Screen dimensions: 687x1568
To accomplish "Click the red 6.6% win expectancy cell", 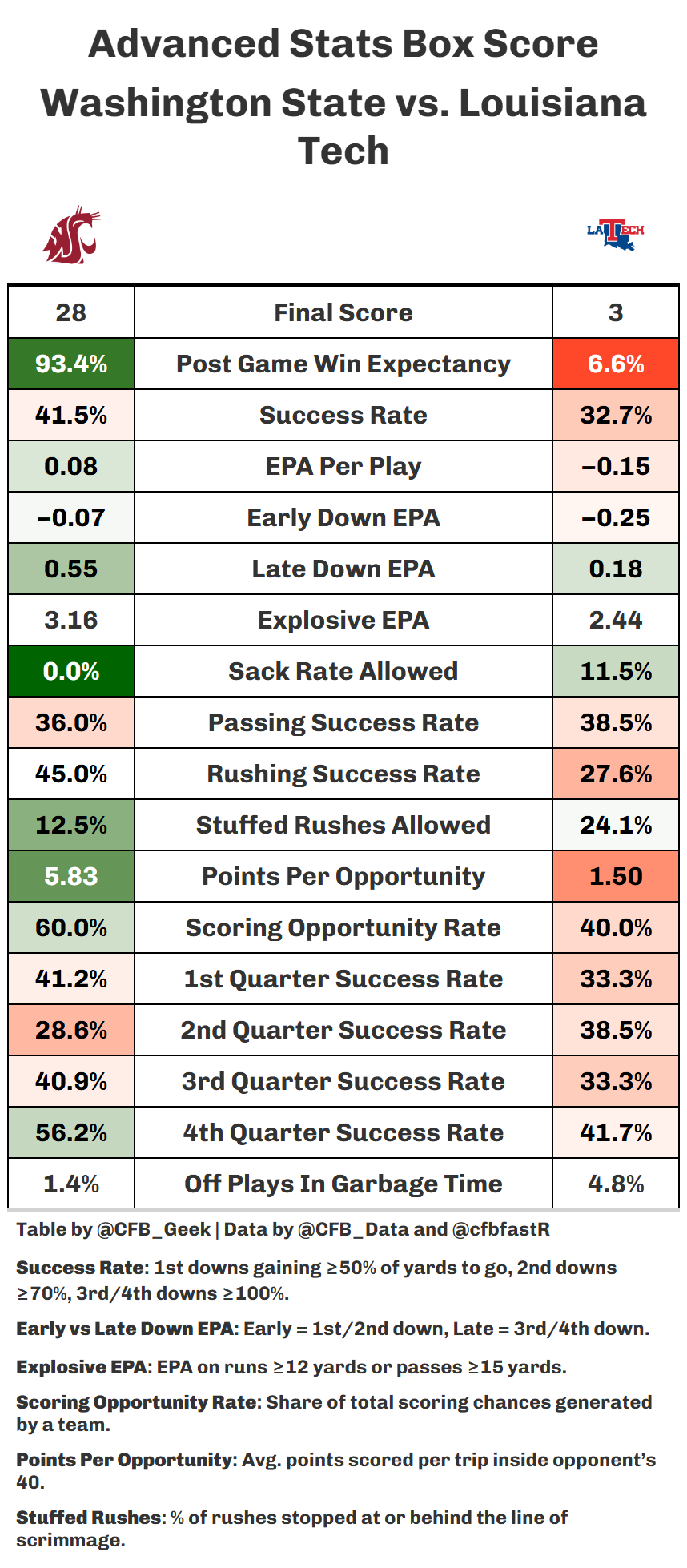I will tap(615, 364).
